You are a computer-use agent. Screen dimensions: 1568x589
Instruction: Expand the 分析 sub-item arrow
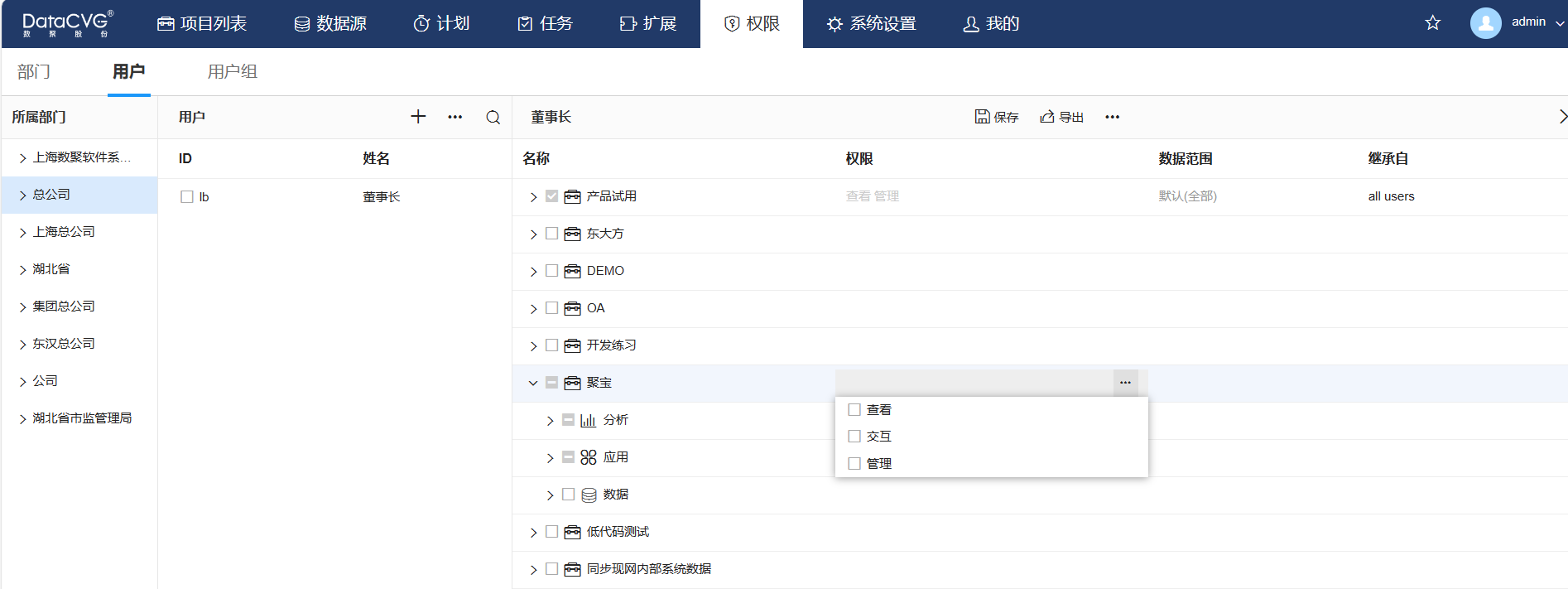(550, 421)
